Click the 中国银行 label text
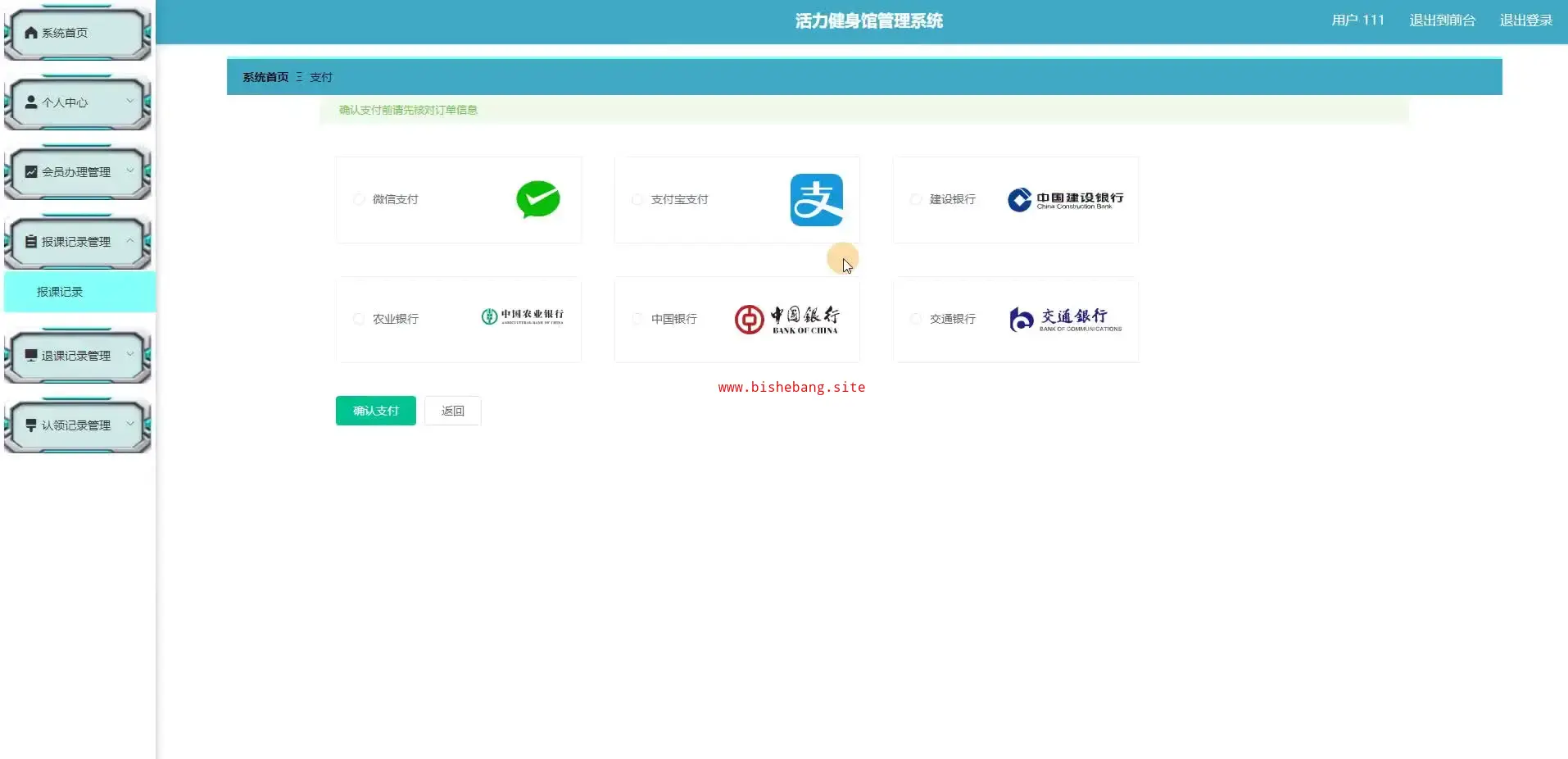 674,319
